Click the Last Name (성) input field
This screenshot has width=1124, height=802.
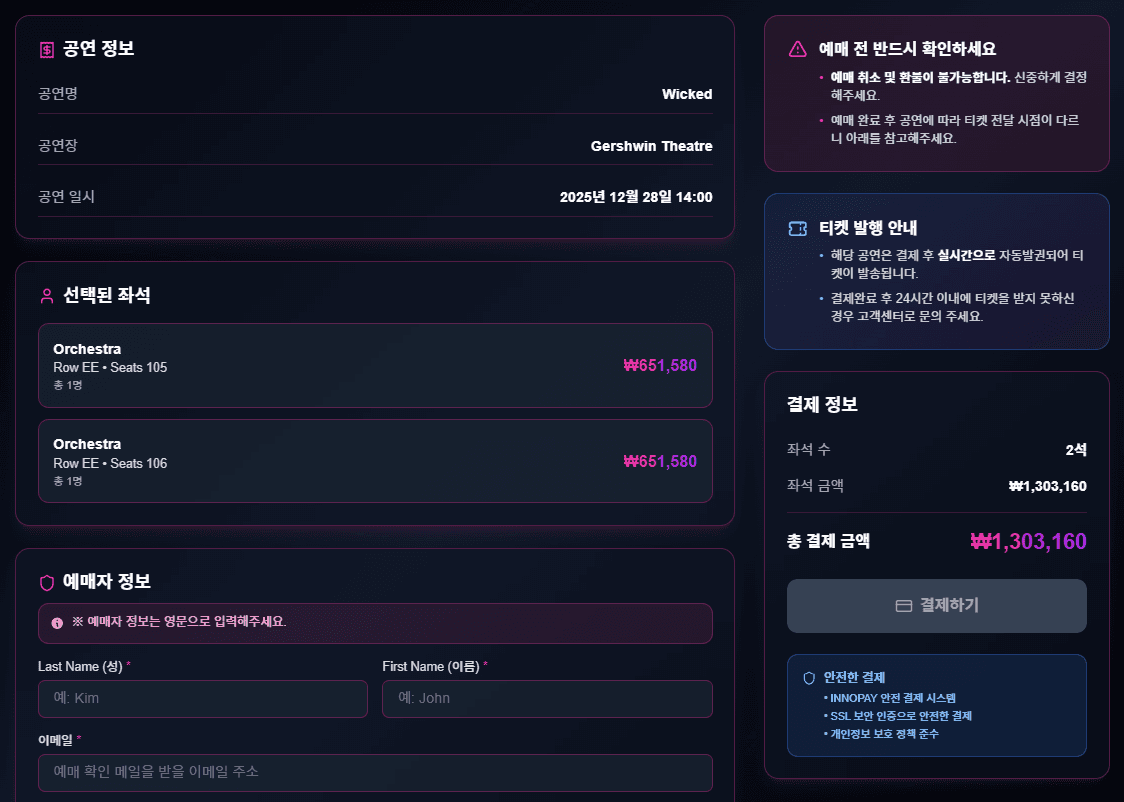pyautogui.click(x=202, y=698)
